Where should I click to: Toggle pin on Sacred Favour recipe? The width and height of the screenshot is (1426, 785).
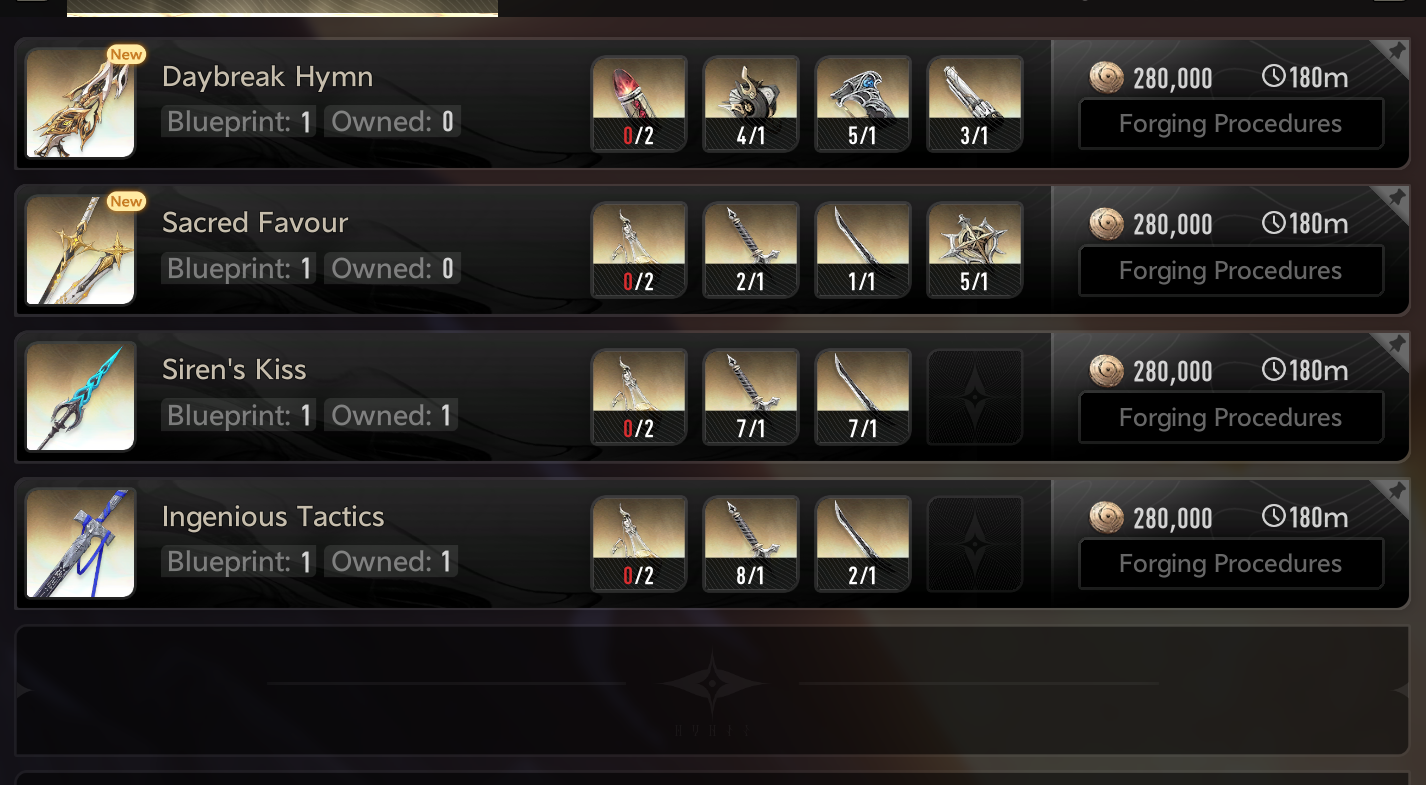pos(1396,198)
